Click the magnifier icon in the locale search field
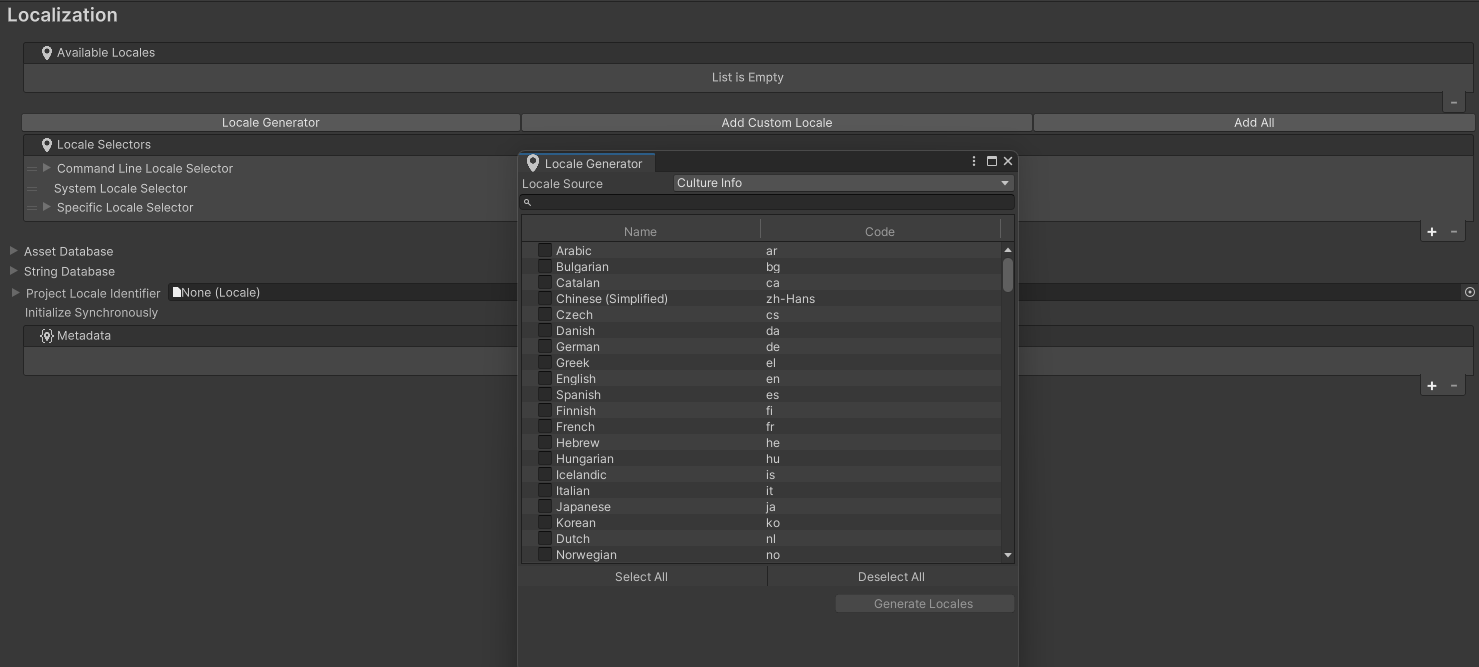Image resolution: width=1479 pixels, height=667 pixels. coord(527,202)
